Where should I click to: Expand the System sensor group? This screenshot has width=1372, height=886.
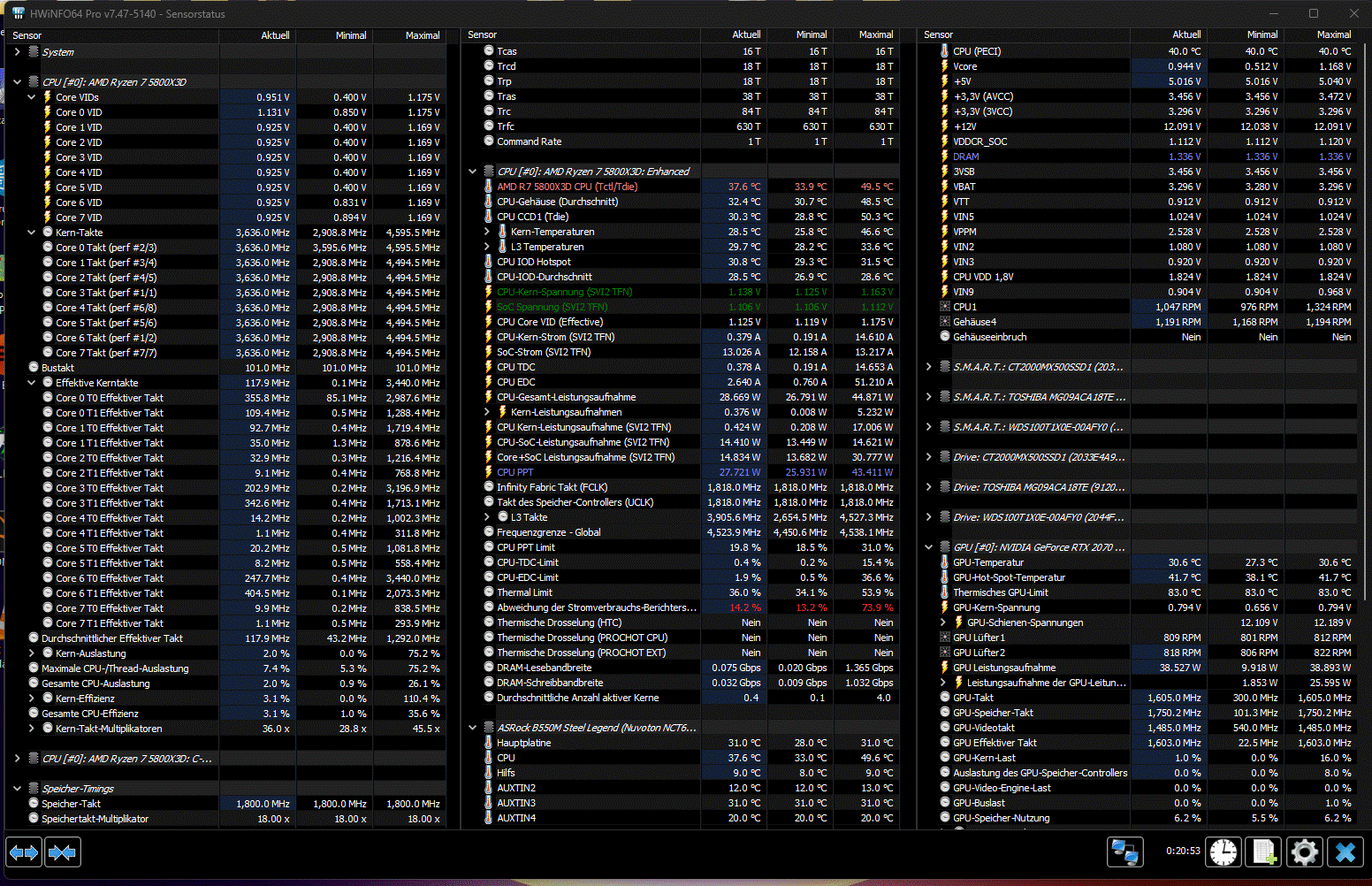17,52
